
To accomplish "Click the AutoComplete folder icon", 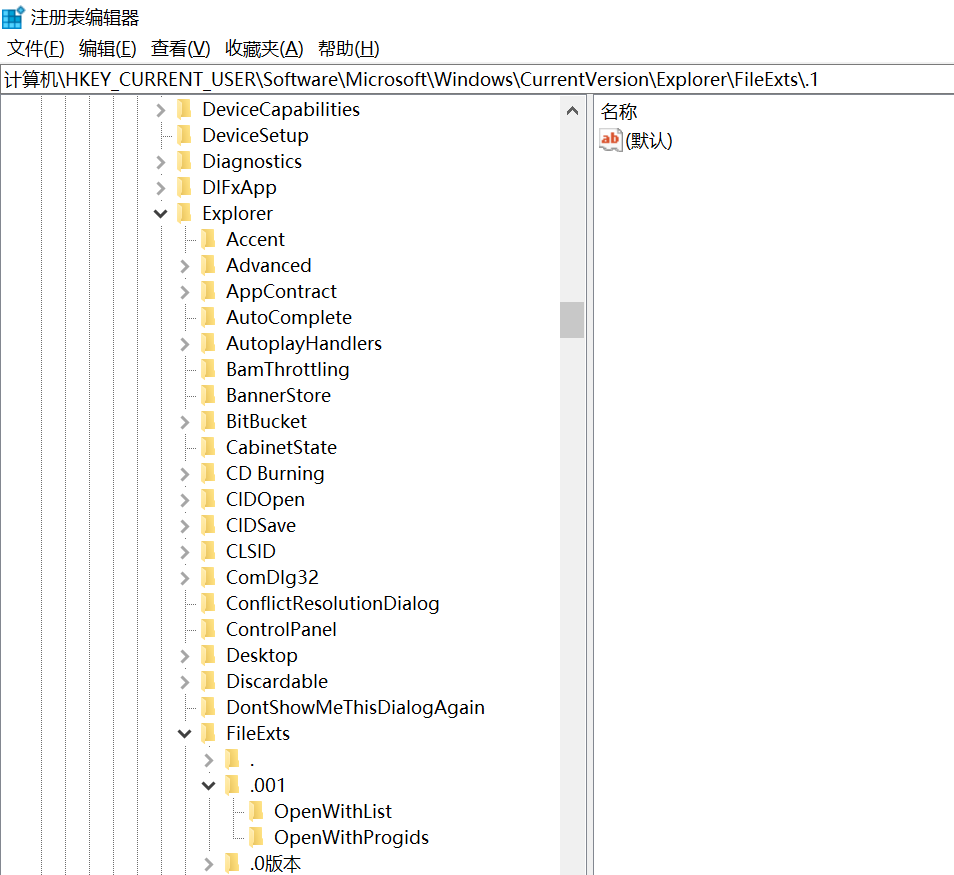I will (x=209, y=317).
